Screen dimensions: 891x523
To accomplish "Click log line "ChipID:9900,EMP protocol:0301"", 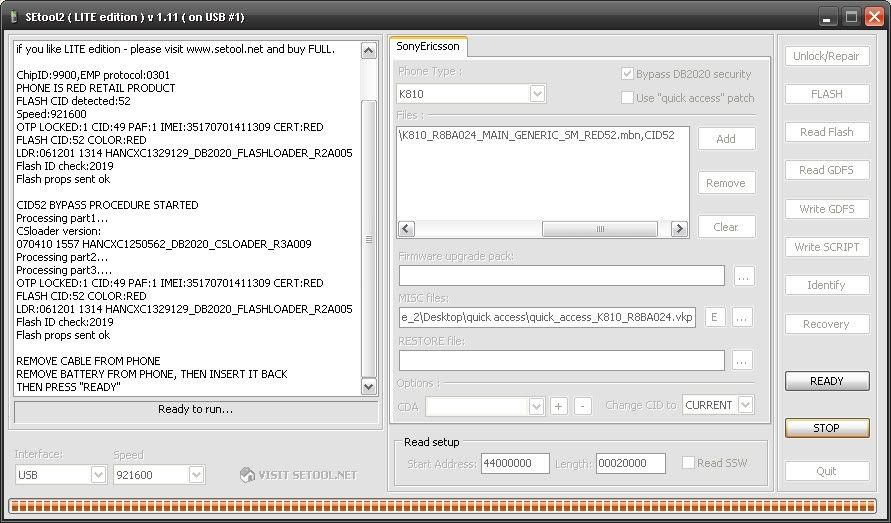I will coord(93,75).
